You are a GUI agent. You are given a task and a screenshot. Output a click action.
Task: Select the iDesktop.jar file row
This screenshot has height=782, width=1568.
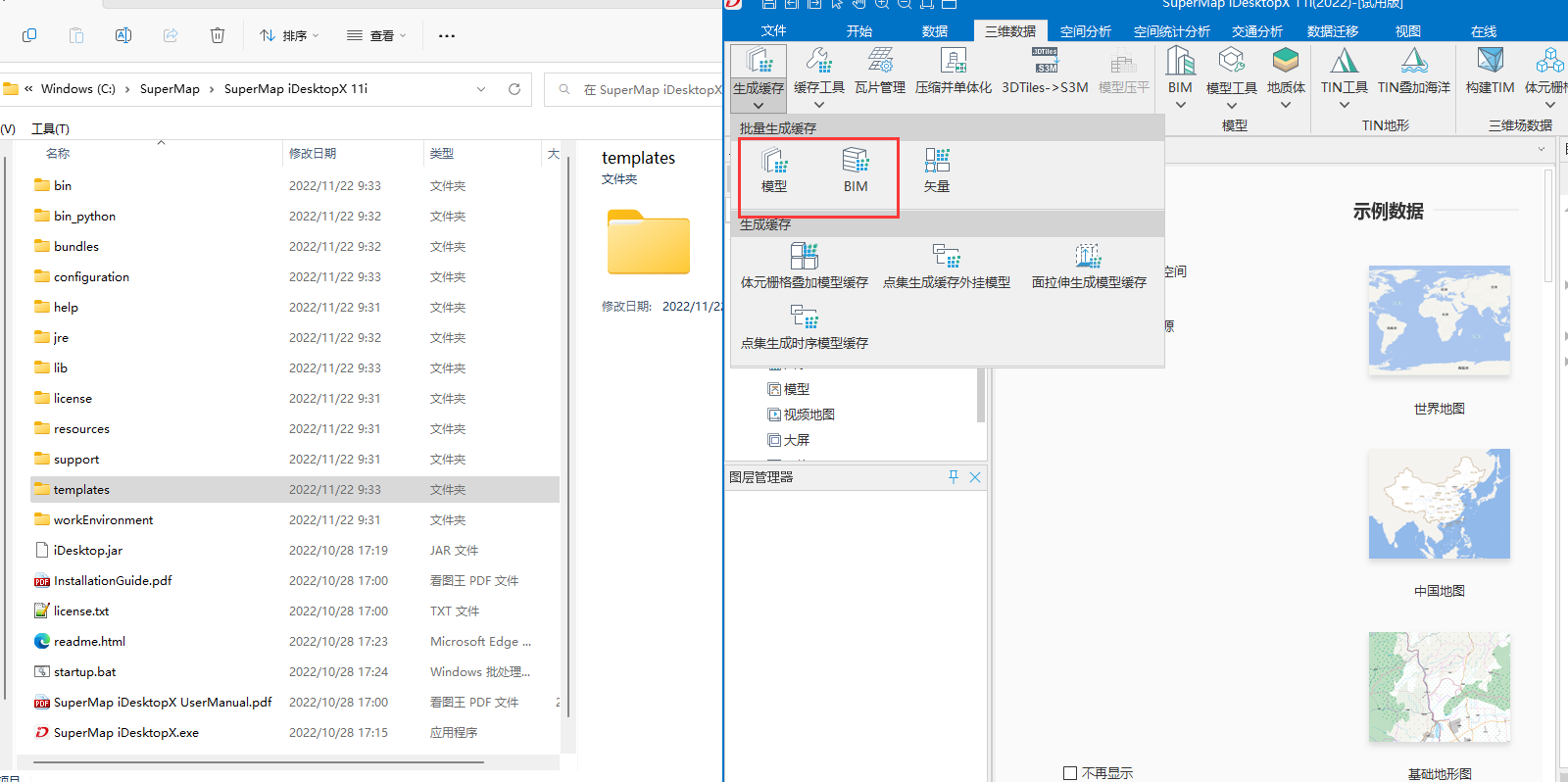(x=294, y=551)
